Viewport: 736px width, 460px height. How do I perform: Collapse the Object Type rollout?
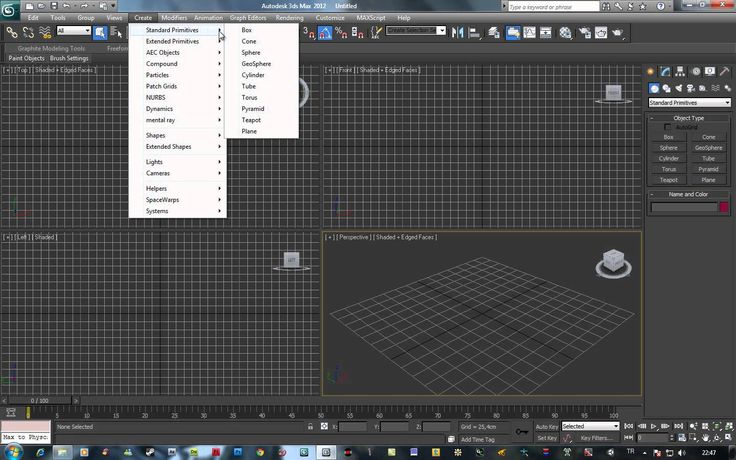pyautogui.click(x=689, y=118)
